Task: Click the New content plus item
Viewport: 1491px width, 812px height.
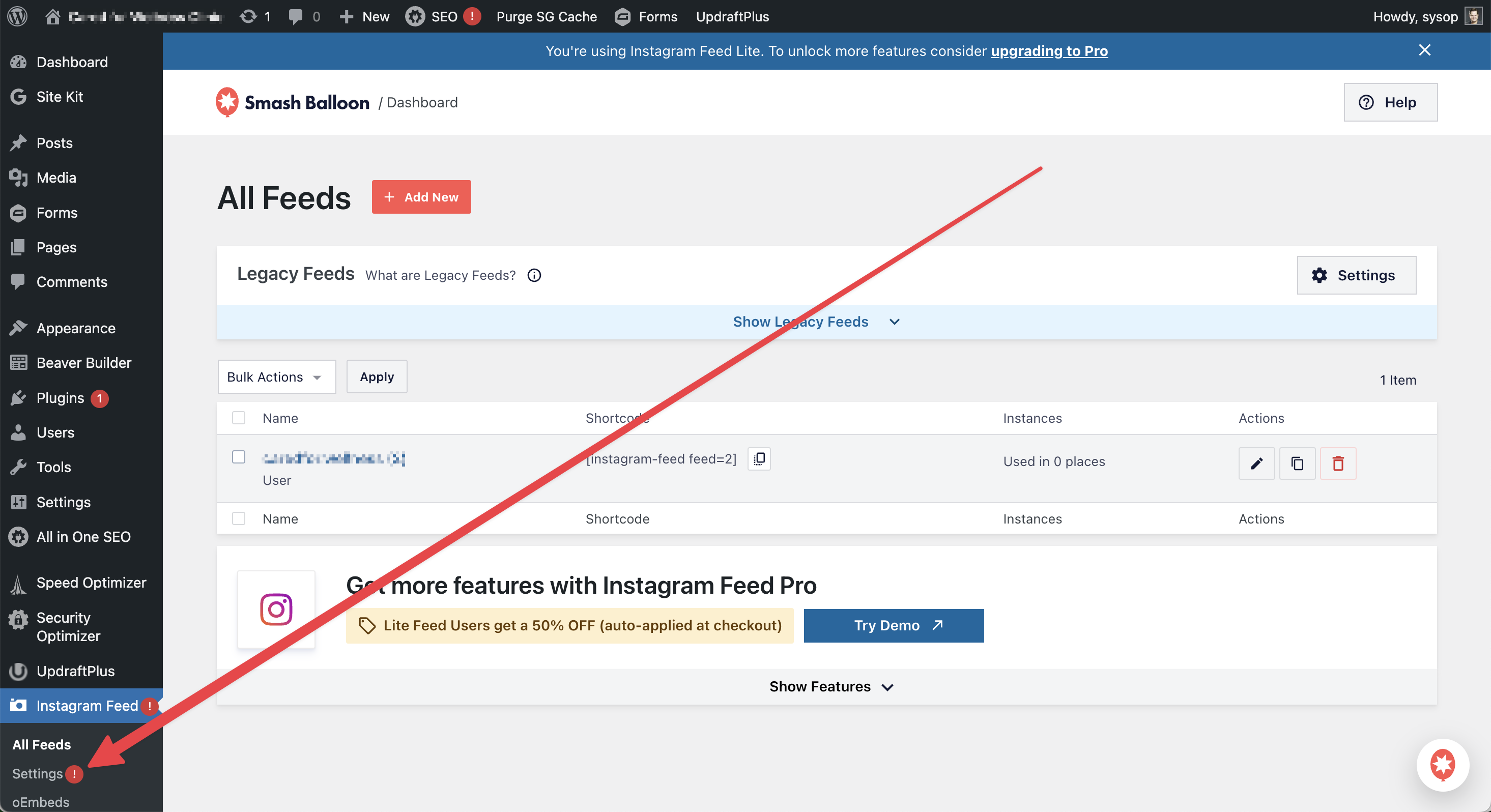Action: tap(364, 16)
